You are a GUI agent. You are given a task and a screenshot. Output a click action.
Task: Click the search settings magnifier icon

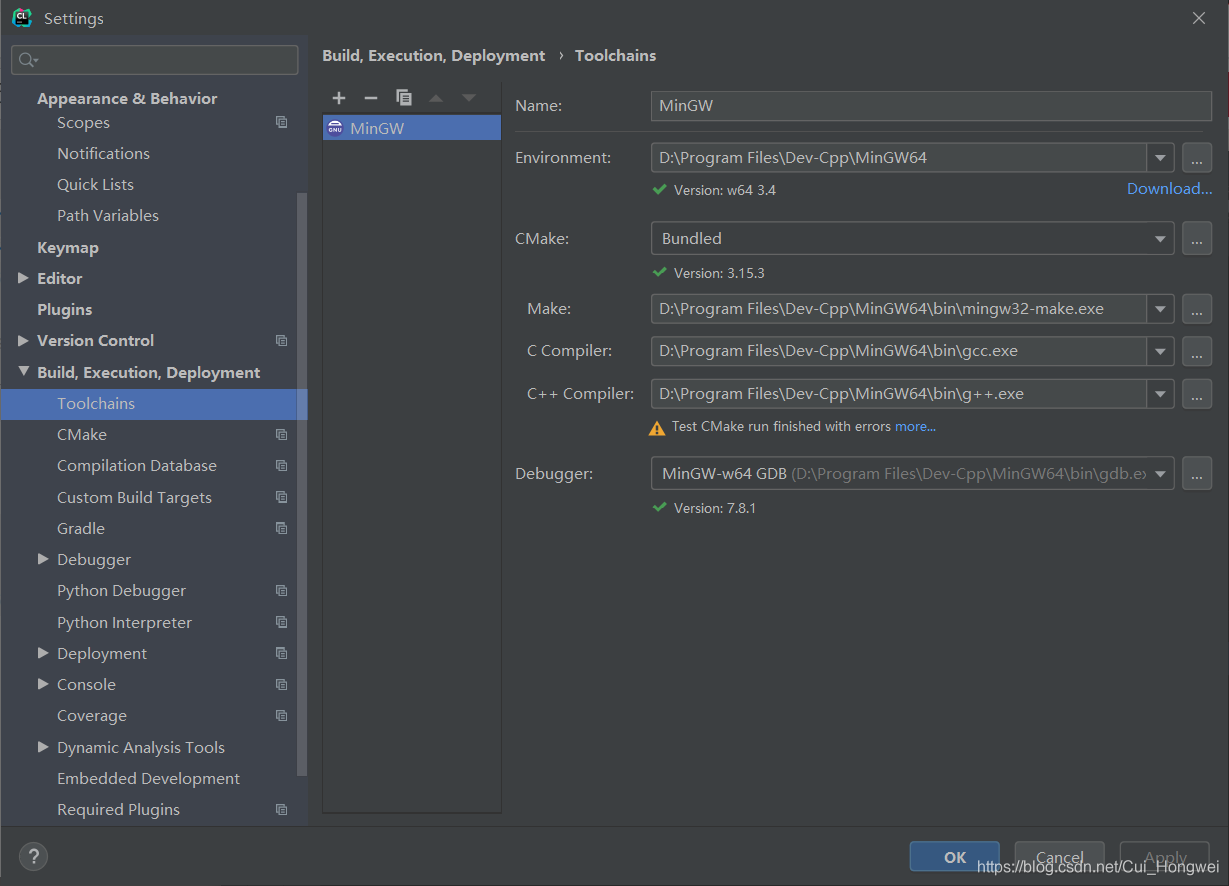tap(28, 60)
